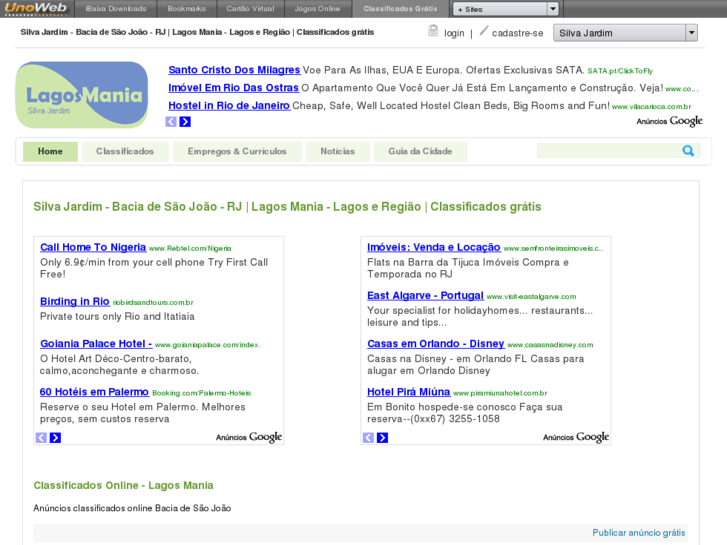Image resolution: width=727 pixels, height=545 pixels.
Task: Show previous ads in Call Home To Nigeria box
Action: 41,437
